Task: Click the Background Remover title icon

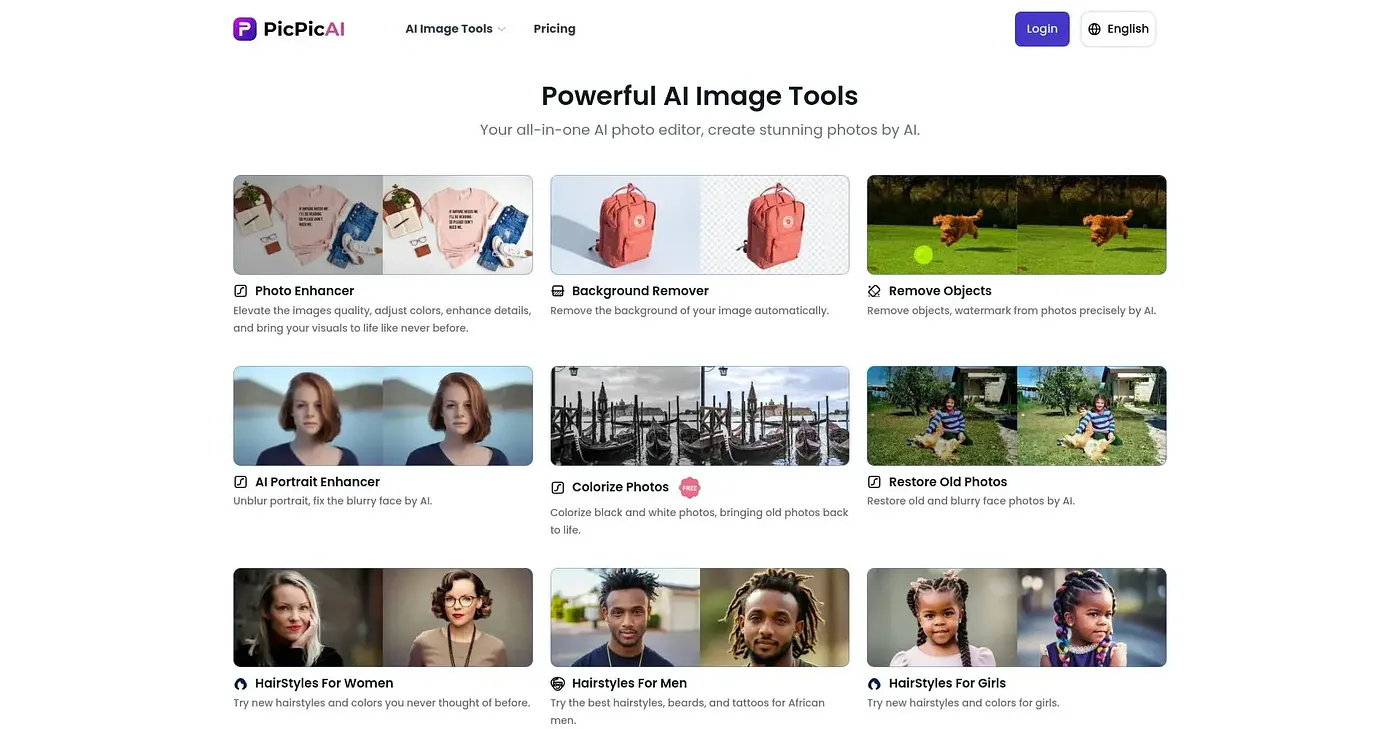Action: click(557, 291)
